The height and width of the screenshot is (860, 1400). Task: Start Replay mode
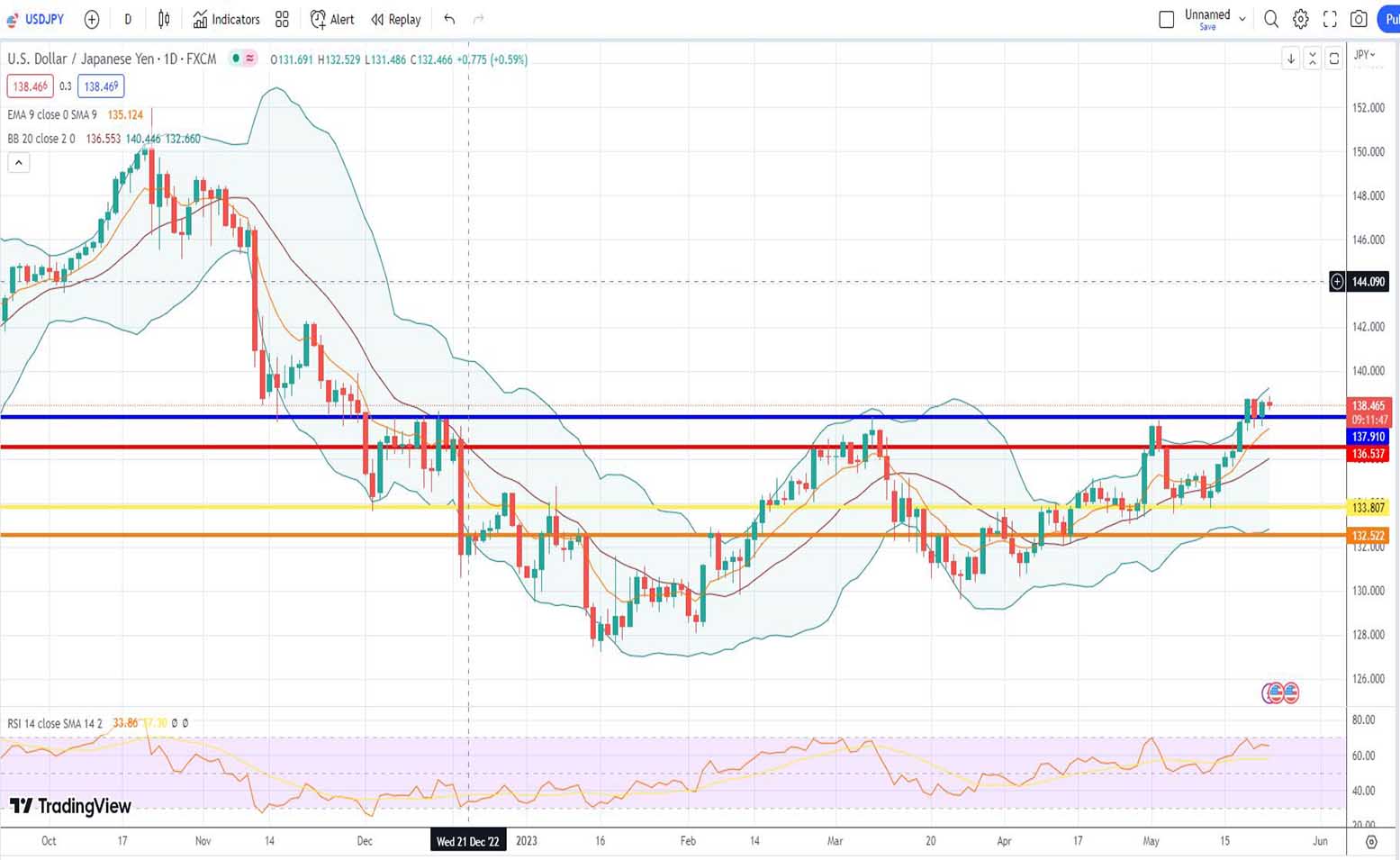click(396, 19)
